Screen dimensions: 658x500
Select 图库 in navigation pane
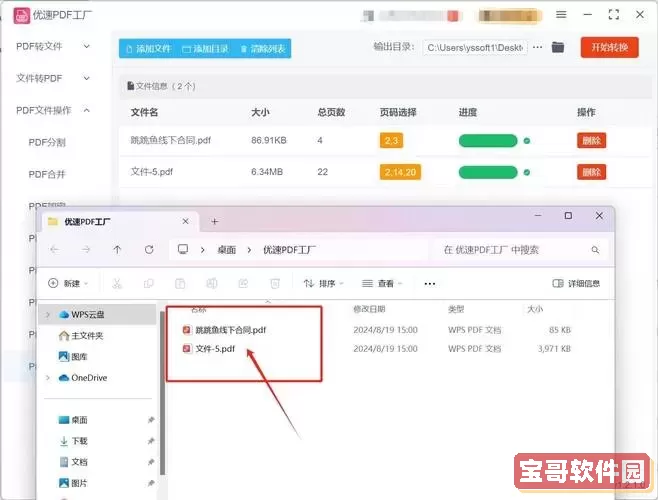73,356
